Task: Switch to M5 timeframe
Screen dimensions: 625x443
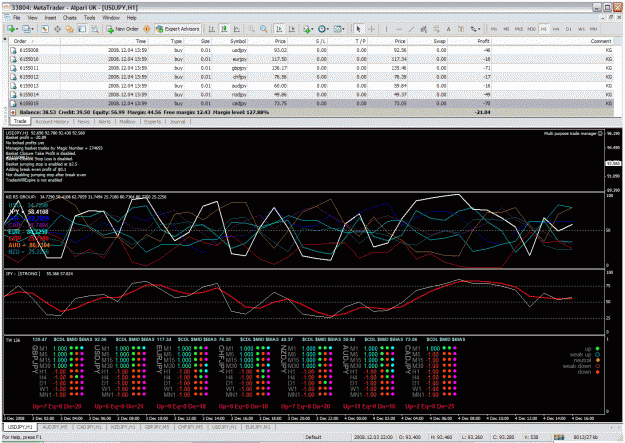Action: [506, 29]
